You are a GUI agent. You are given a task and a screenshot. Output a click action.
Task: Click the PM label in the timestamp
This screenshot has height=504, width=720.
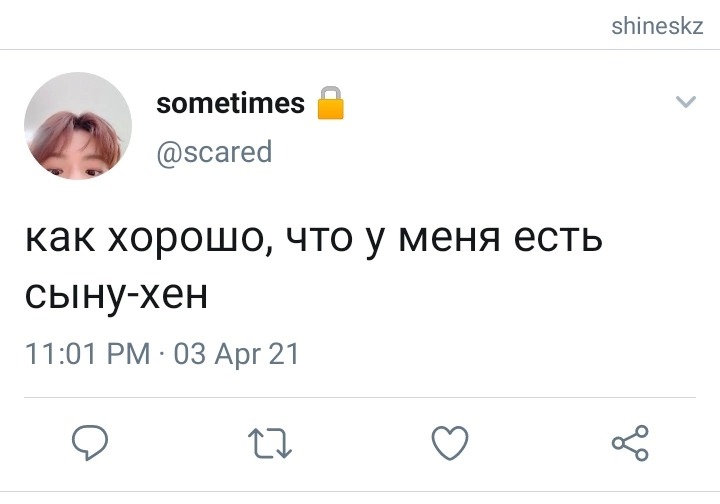tap(129, 354)
